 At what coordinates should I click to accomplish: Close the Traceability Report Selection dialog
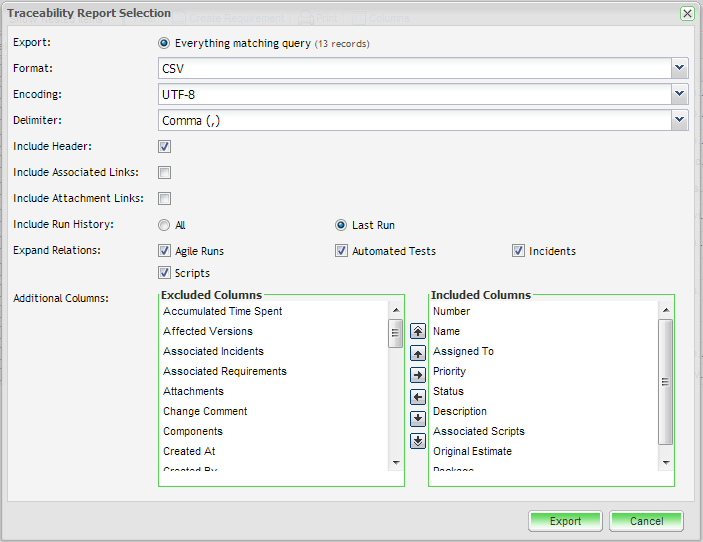click(x=687, y=14)
